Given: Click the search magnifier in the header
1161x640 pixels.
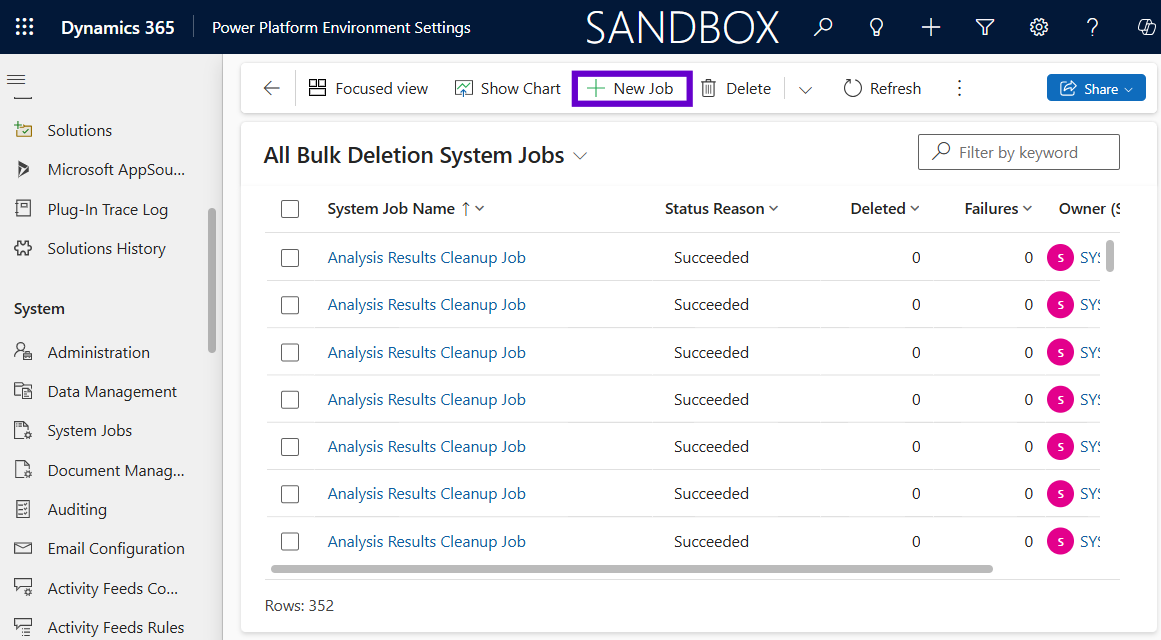Looking at the screenshot, I should (823, 27).
